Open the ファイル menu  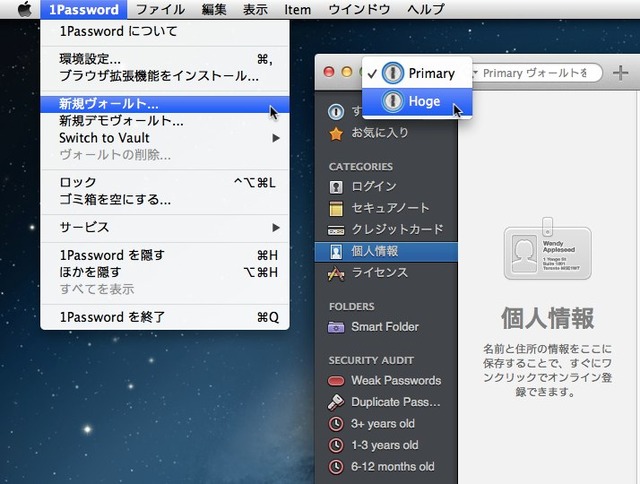[x=160, y=9]
